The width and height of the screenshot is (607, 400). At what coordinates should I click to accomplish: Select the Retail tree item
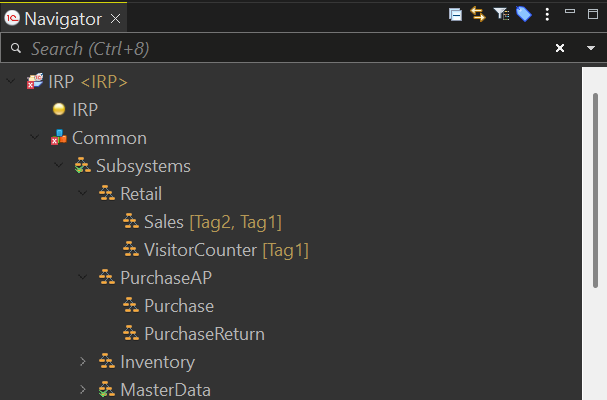(x=141, y=194)
